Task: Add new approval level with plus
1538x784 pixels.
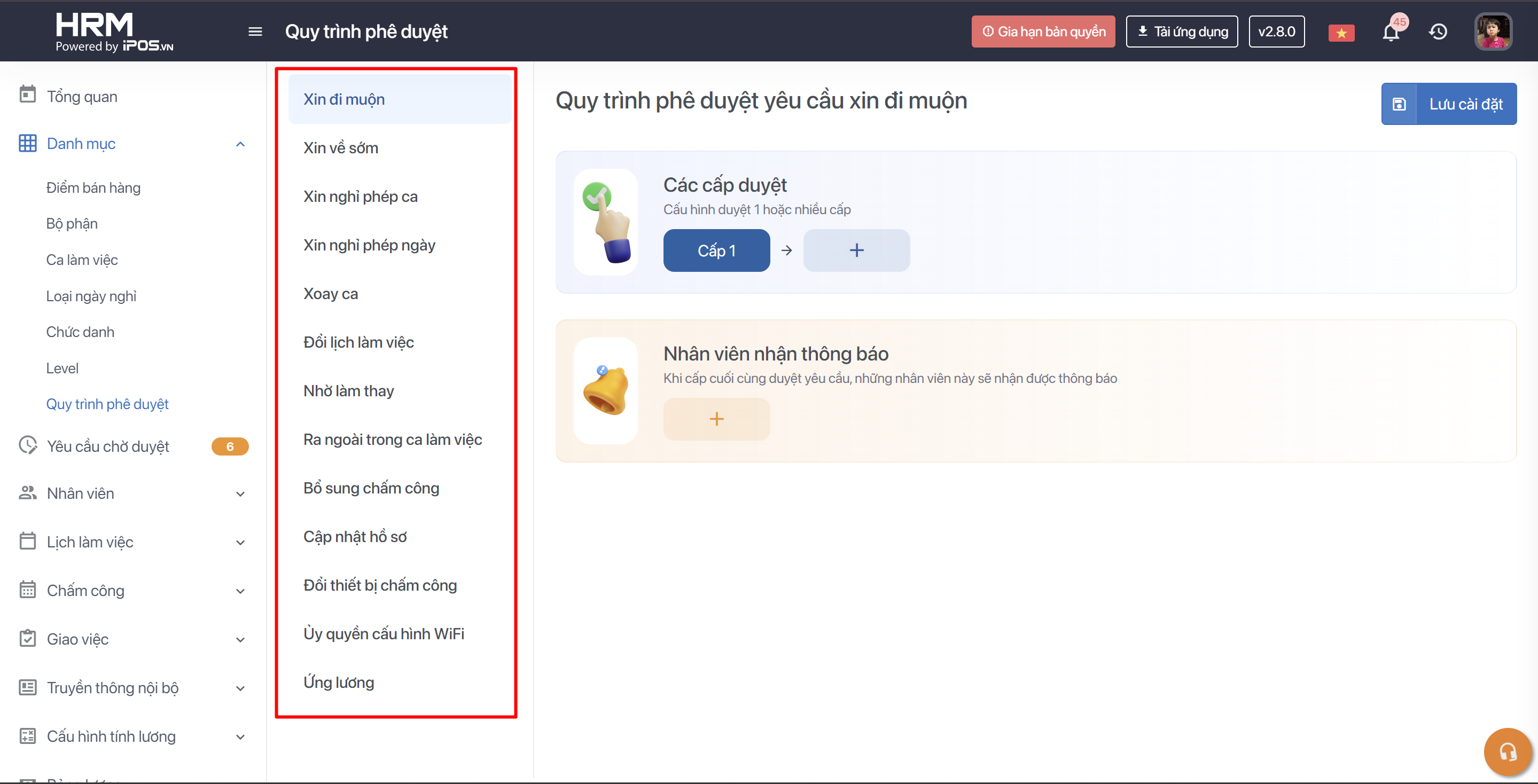Action: [x=856, y=250]
